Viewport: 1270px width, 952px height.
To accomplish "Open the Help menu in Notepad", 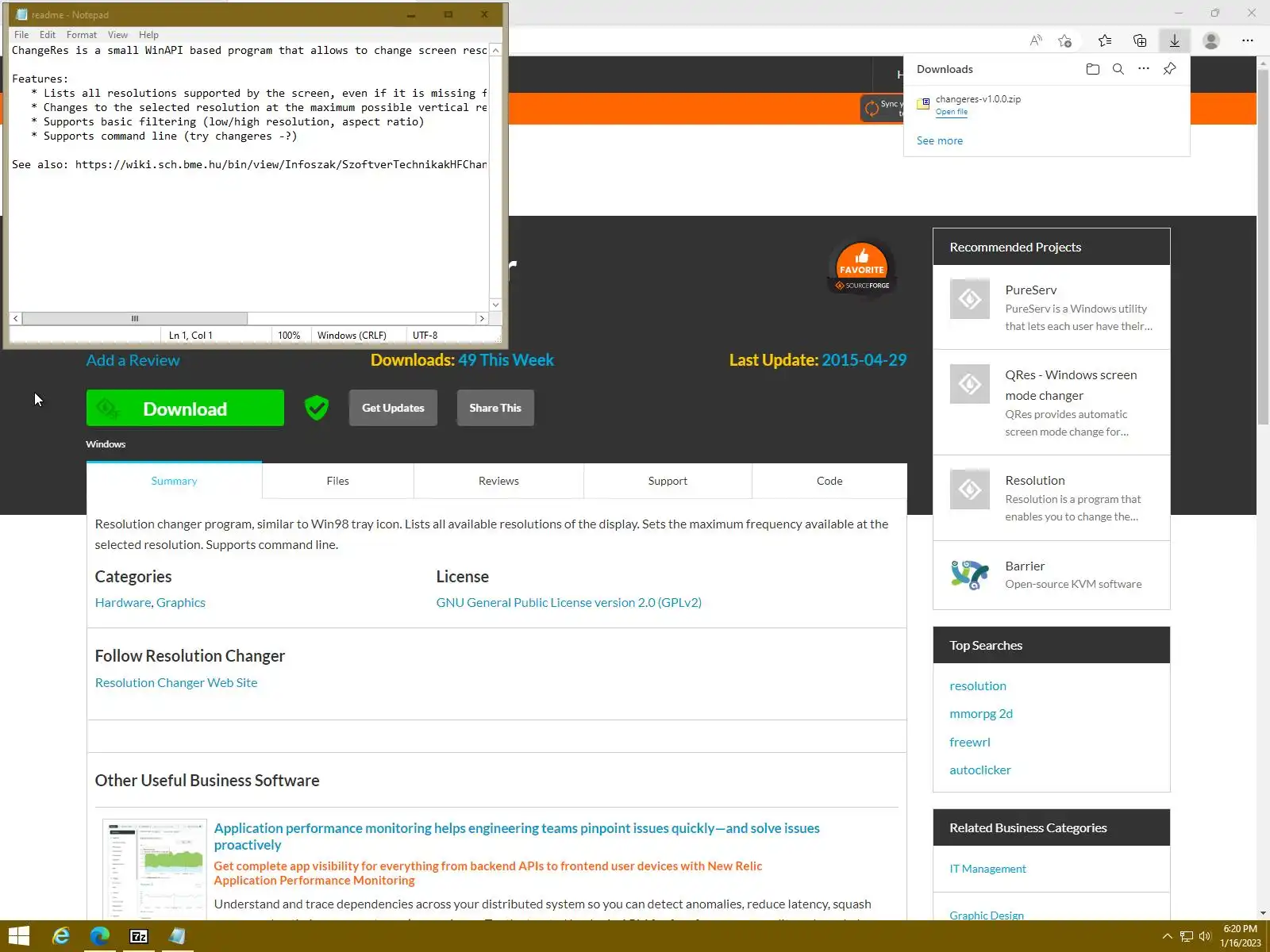I will click(148, 35).
